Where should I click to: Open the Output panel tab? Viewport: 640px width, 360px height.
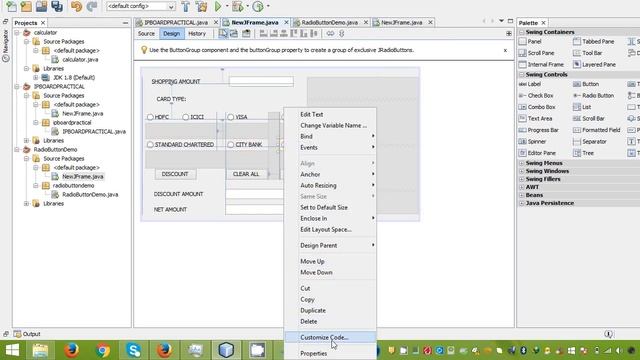27,334
